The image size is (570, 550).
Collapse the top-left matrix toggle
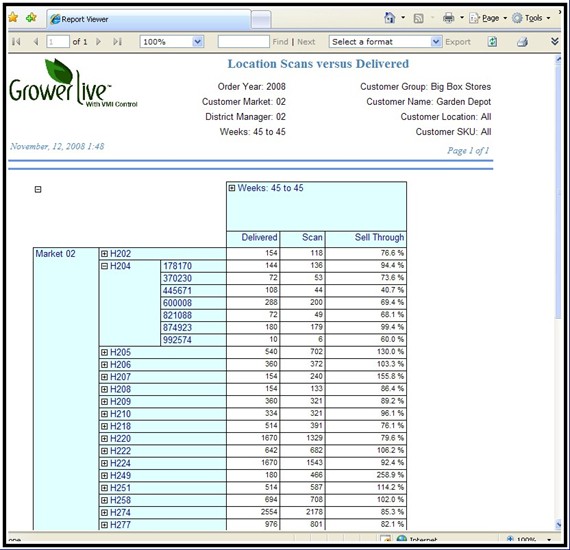tap(38, 189)
